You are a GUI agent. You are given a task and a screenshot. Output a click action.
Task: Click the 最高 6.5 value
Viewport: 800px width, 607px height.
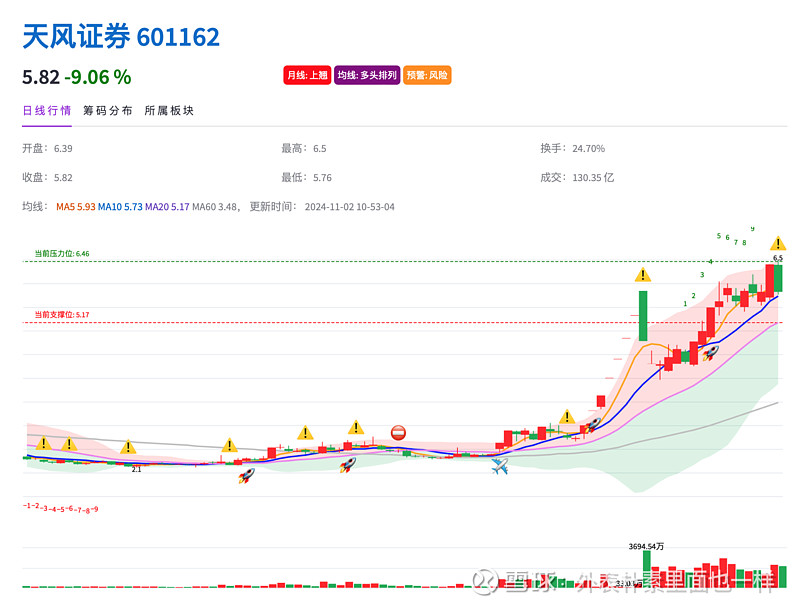(320, 148)
